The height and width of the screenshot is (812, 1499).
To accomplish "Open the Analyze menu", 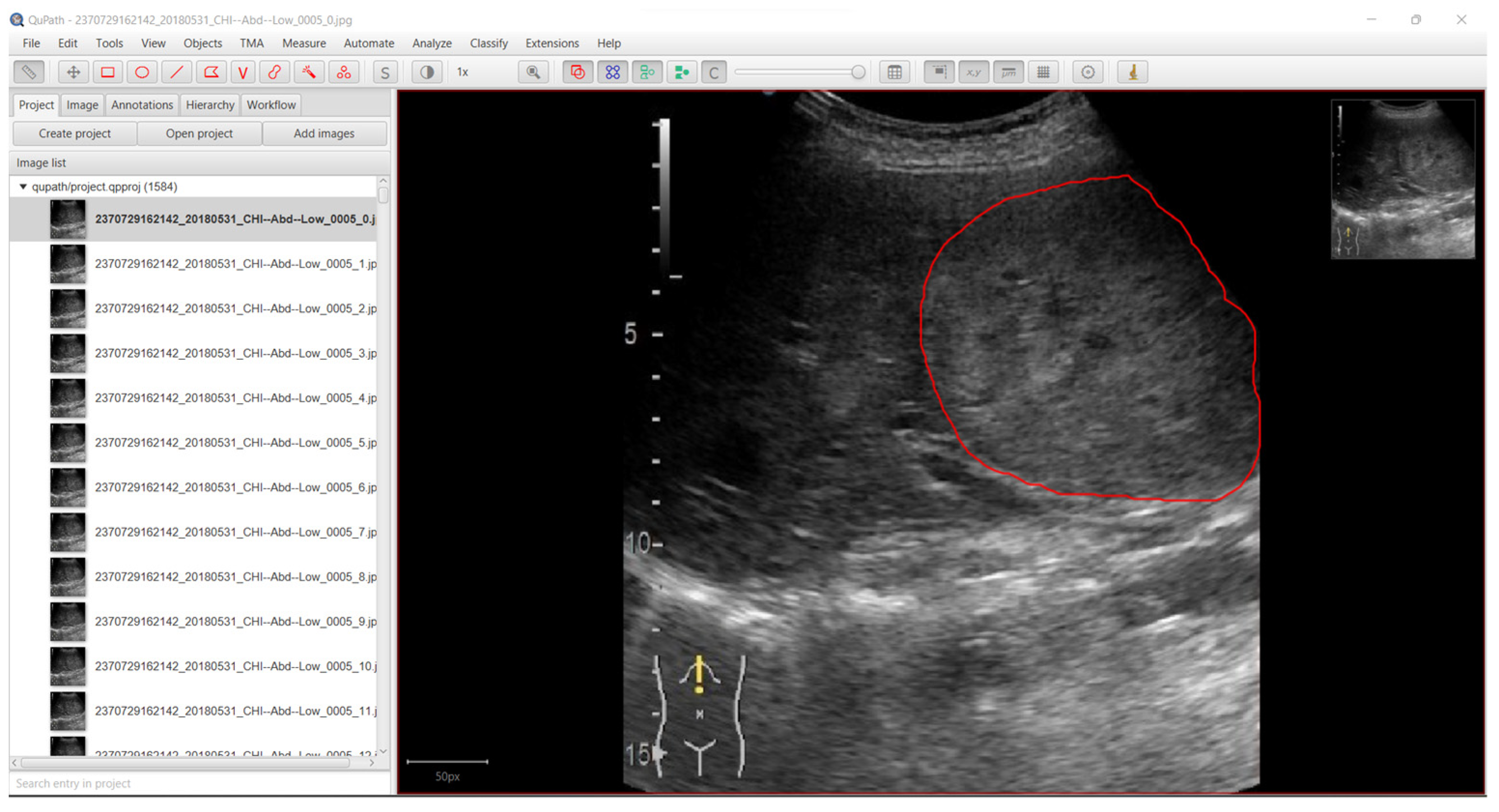I will point(432,43).
